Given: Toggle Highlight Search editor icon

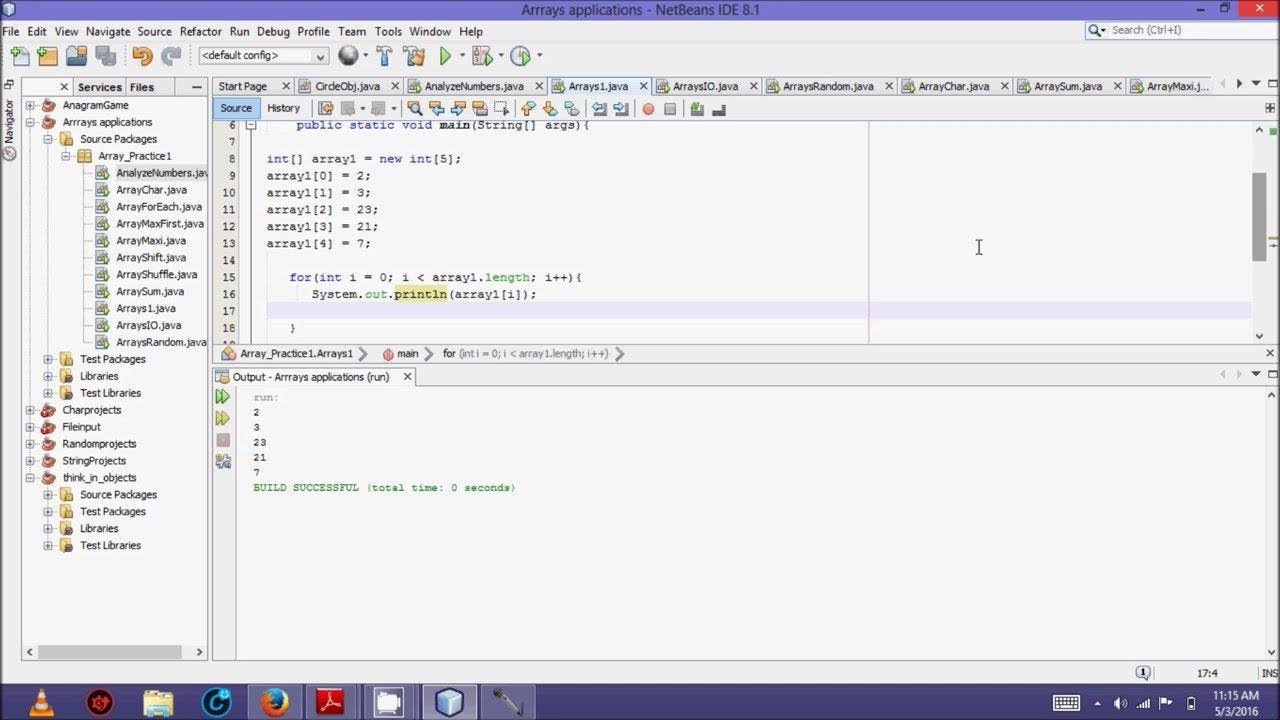Looking at the screenshot, I should (479, 108).
